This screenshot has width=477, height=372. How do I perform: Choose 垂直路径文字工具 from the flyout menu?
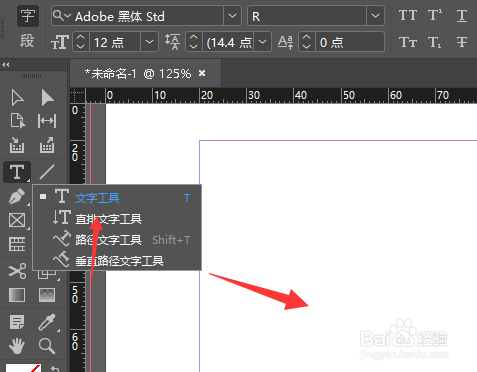pyautogui.click(x=117, y=260)
